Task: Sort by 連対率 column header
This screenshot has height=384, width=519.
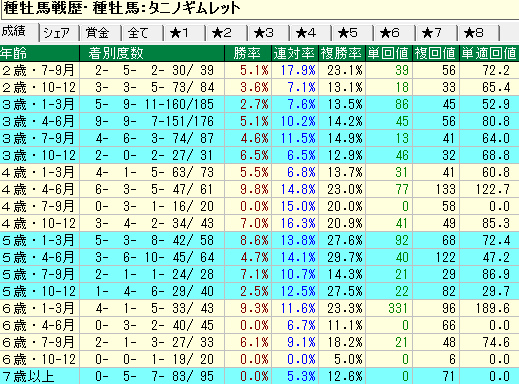Action: point(295,53)
